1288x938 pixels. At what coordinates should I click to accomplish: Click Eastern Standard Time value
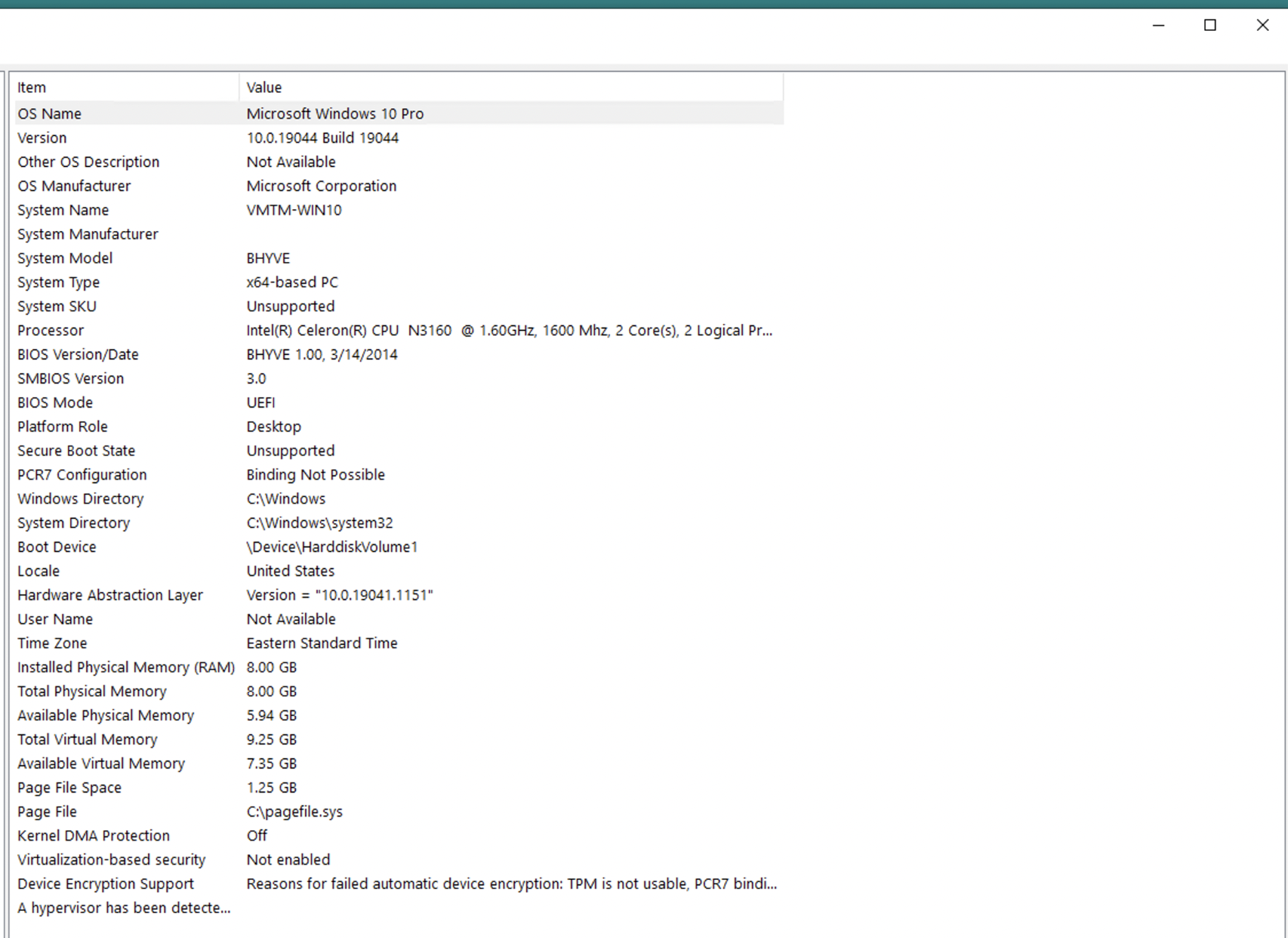click(x=322, y=643)
